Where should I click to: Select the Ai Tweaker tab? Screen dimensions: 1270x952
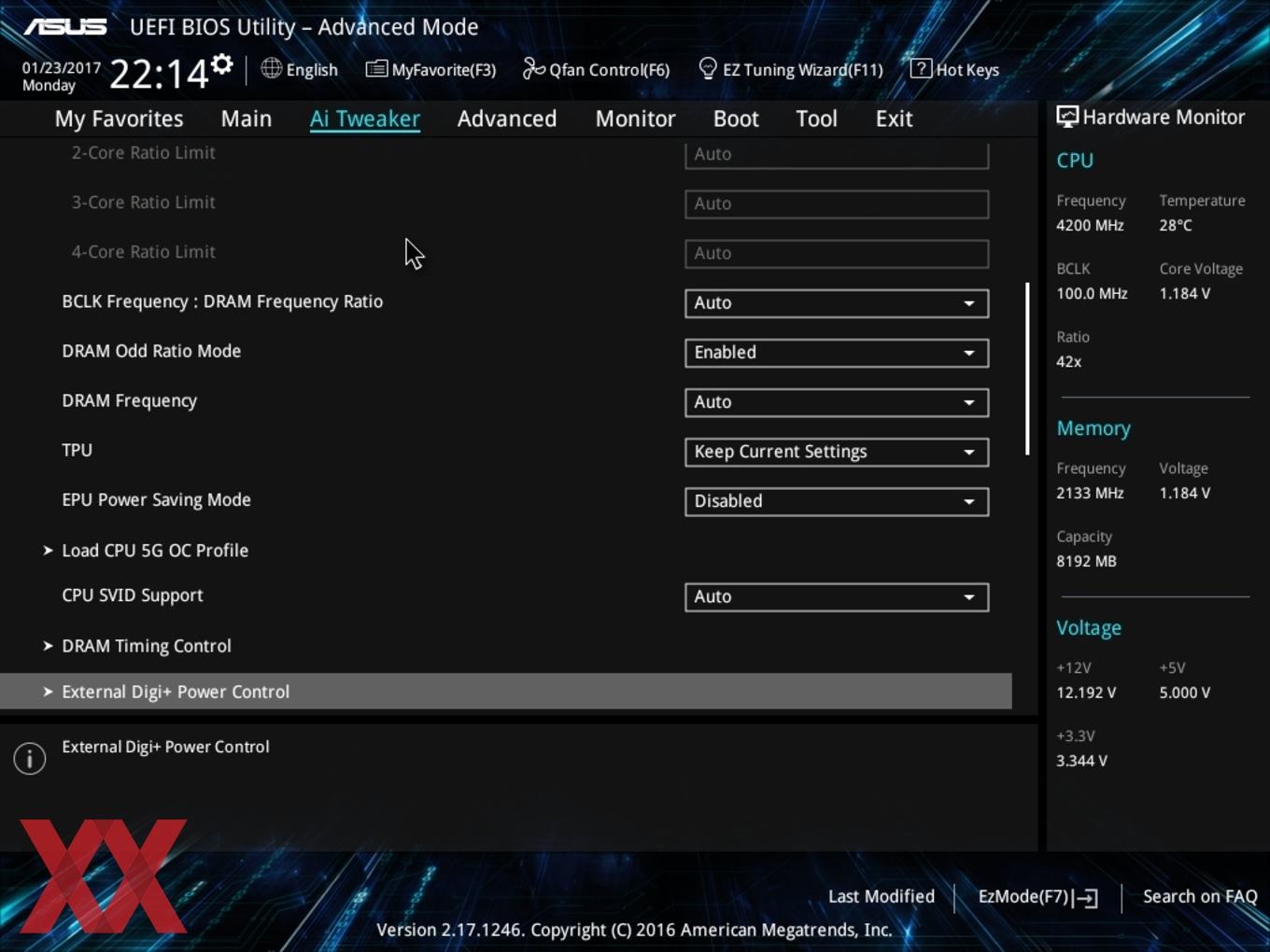coord(365,119)
